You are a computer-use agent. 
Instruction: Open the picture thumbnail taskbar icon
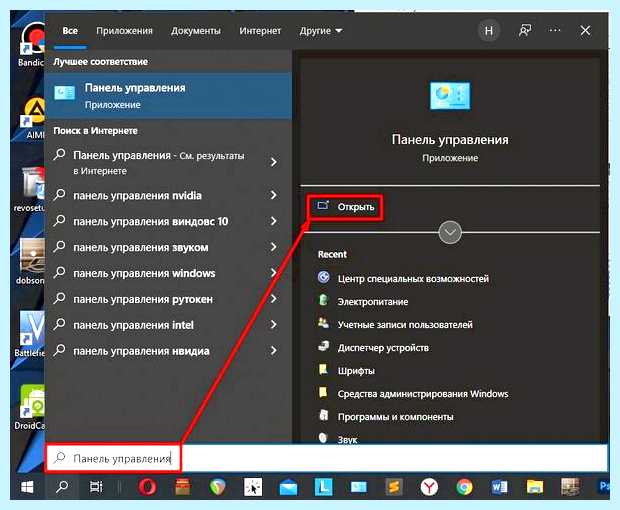click(570, 487)
